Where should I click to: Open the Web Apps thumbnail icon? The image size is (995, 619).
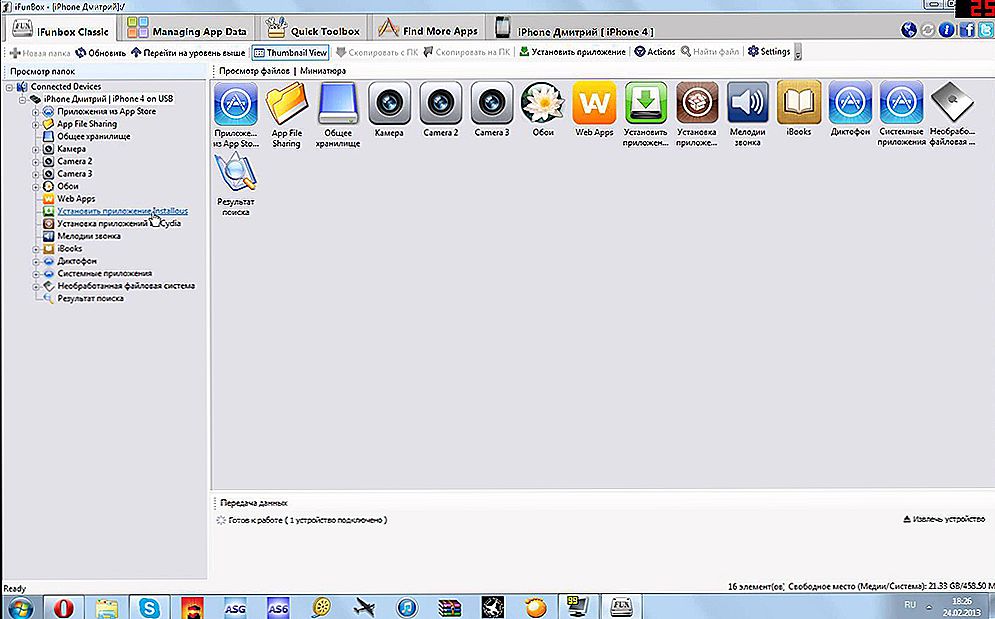(x=593, y=103)
